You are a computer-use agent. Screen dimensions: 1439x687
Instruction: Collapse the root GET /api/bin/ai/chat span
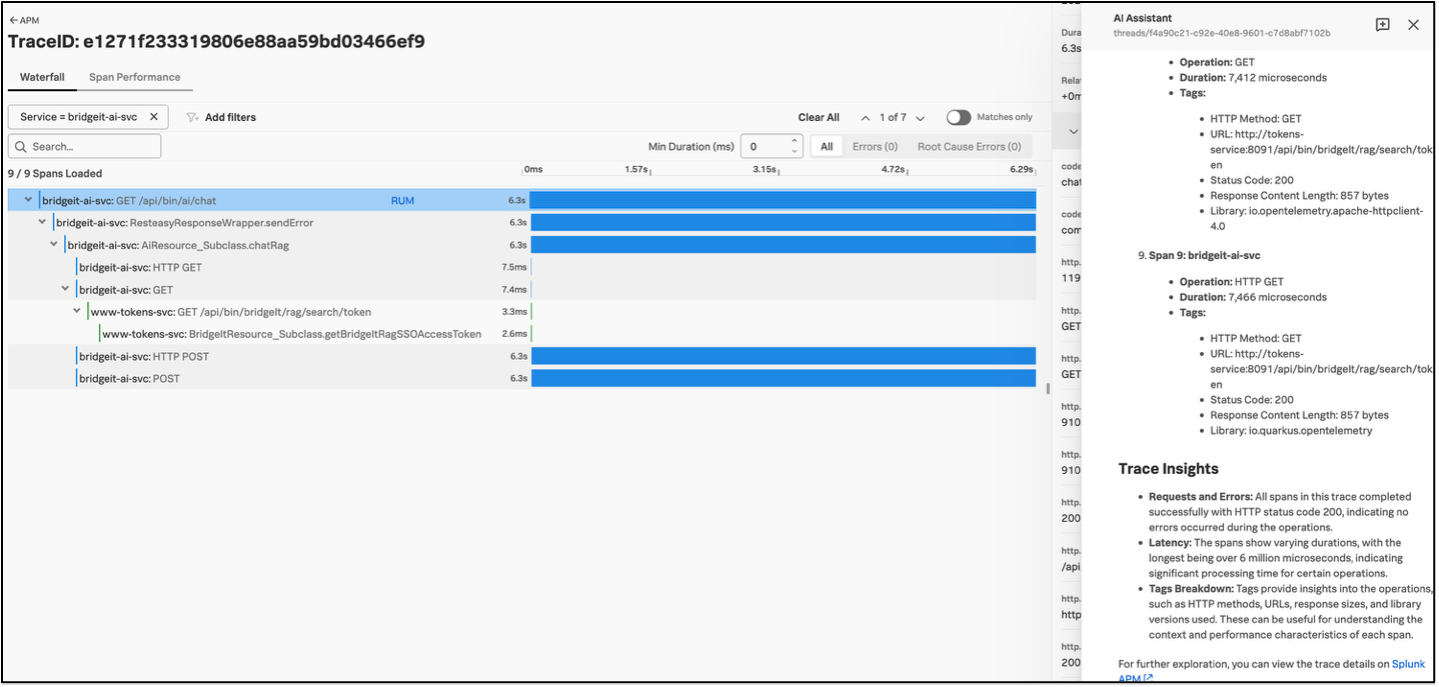coord(28,200)
